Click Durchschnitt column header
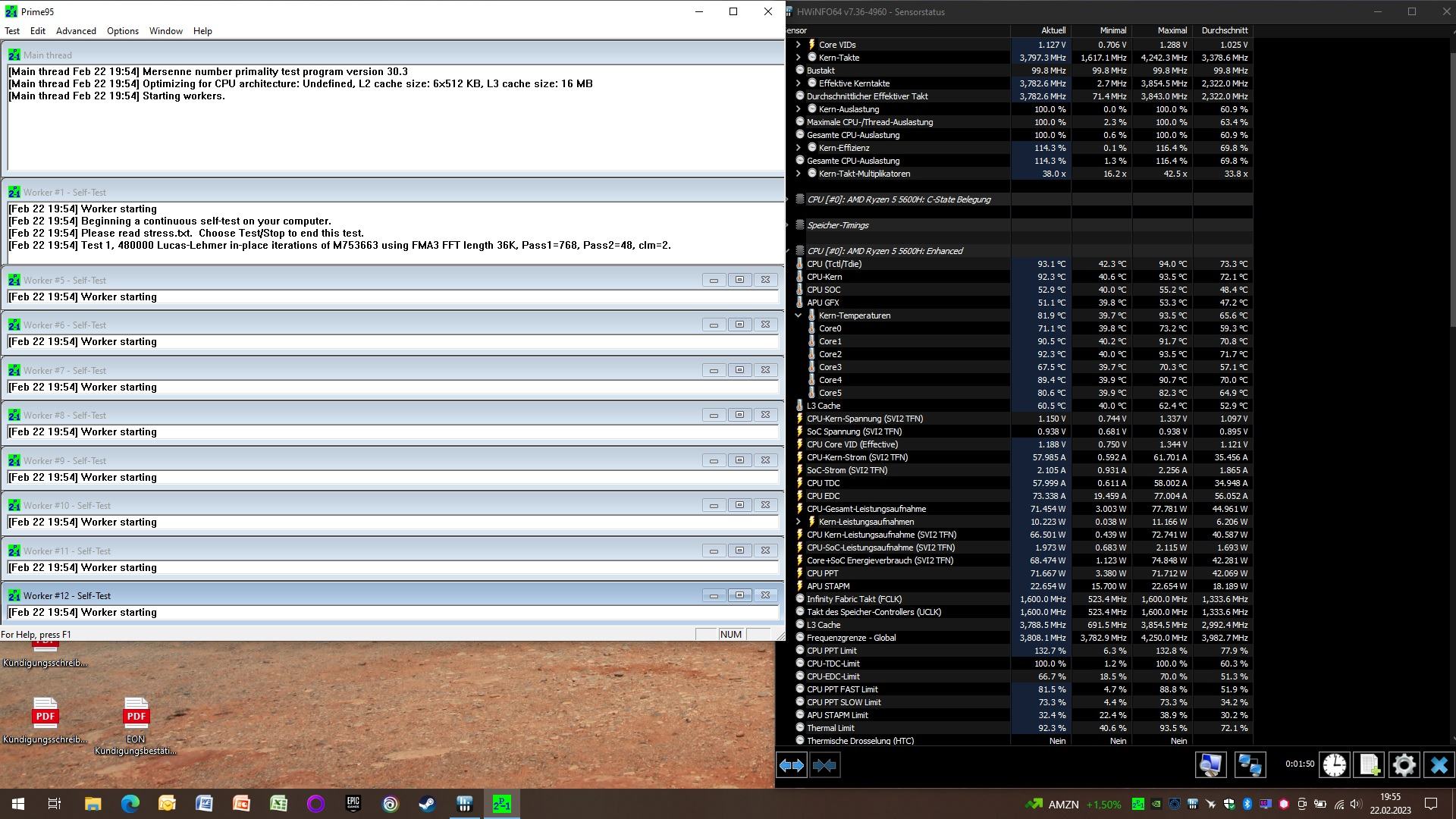The height and width of the screenshot is (819, 1456). 1222,30
